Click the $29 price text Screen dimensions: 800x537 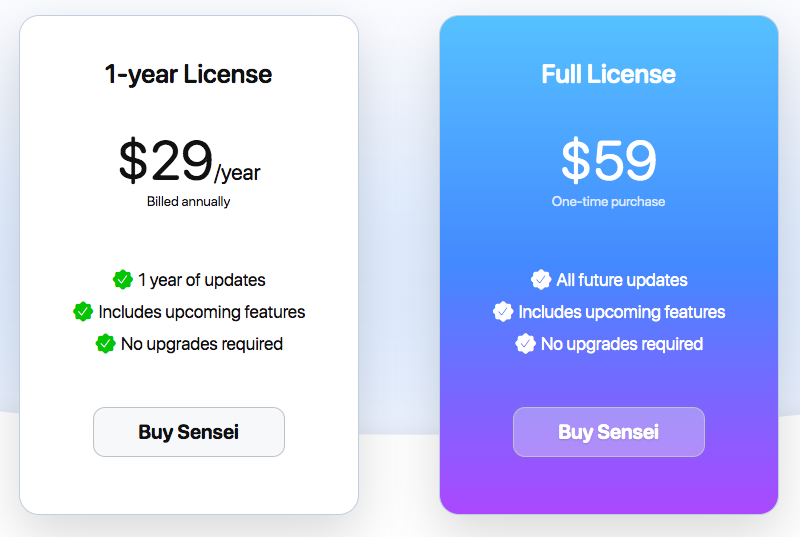point(165,161)
